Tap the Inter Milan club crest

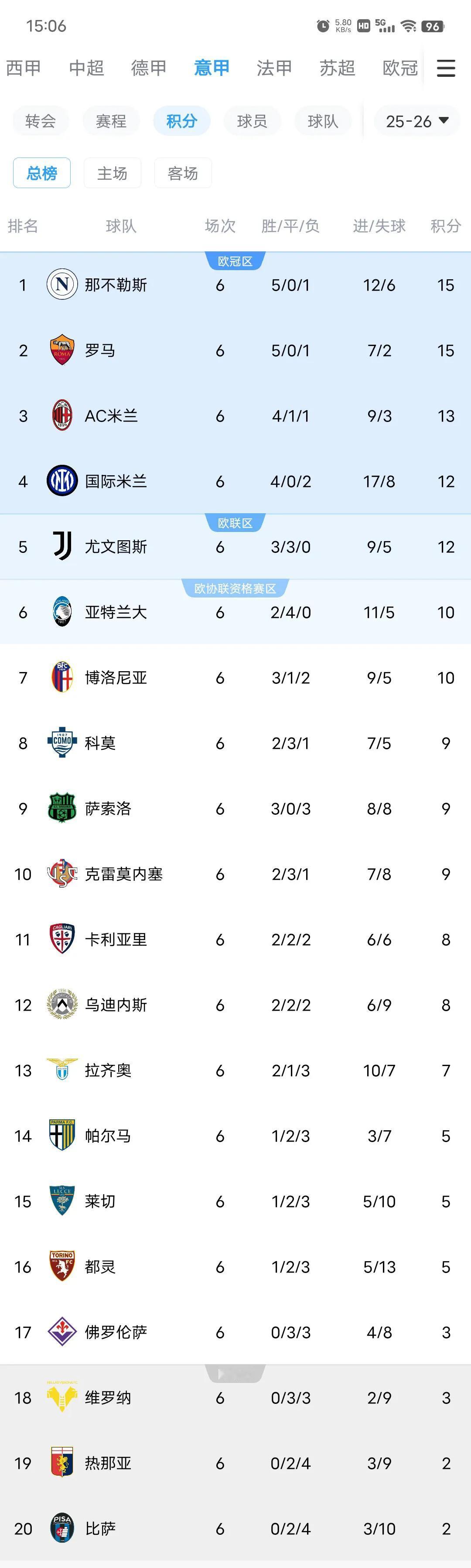[62, 481]
